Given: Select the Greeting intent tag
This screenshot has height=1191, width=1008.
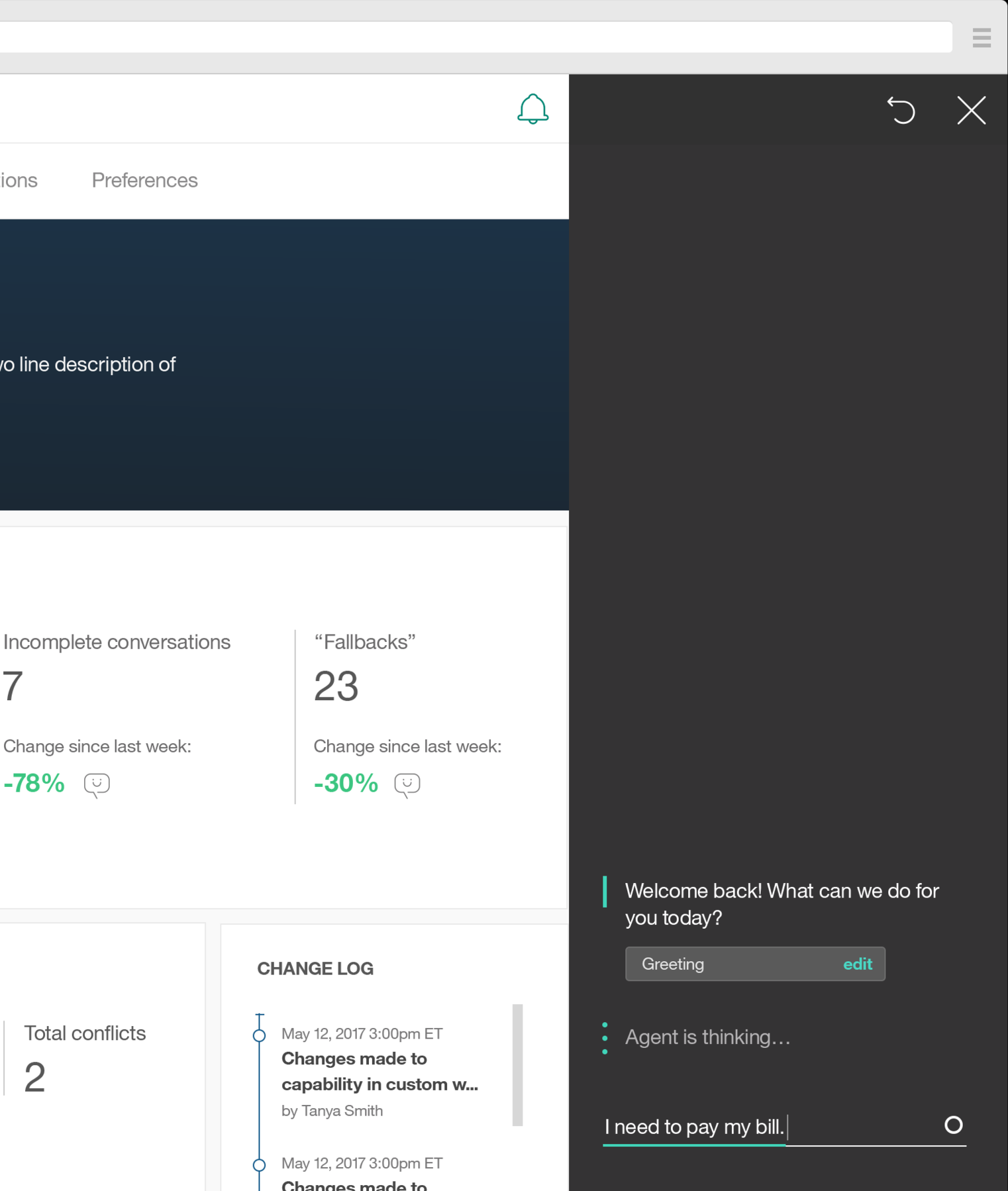Looking at the screenshot, I should click(x=755, y=964).
